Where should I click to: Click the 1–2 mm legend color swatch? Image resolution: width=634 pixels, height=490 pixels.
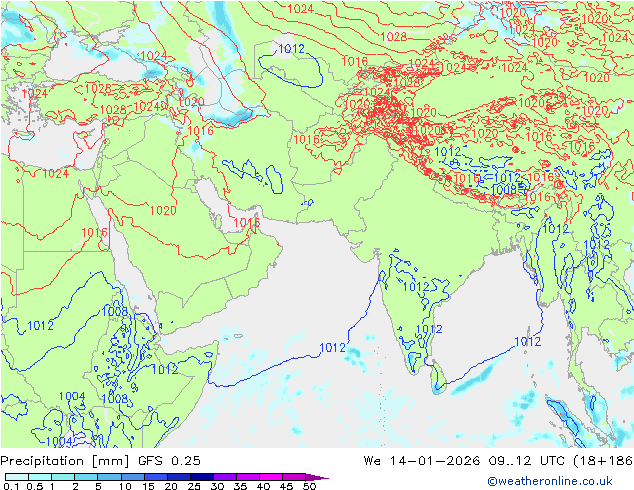[63, 477]
